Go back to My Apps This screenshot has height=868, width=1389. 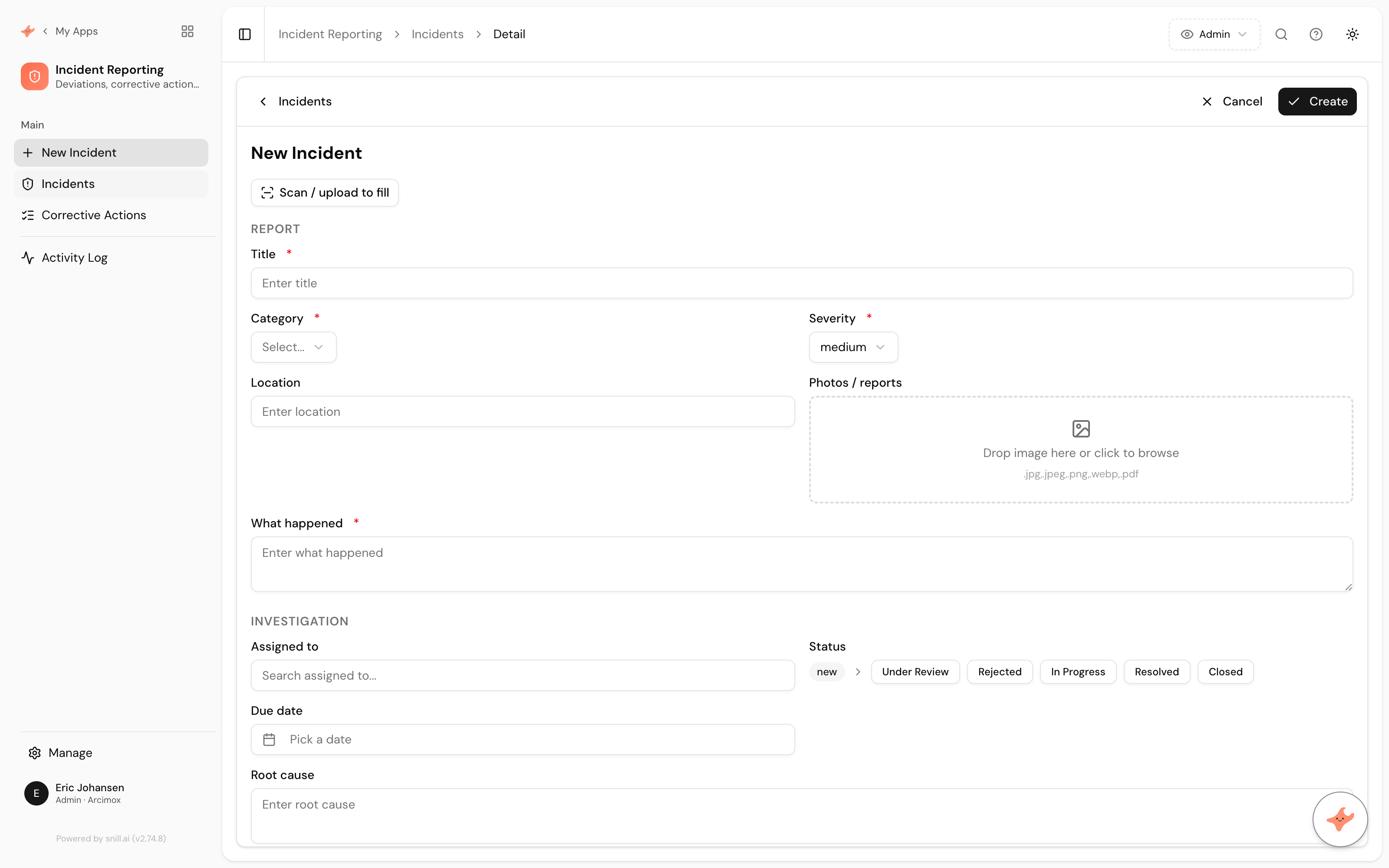coord(71,31)
